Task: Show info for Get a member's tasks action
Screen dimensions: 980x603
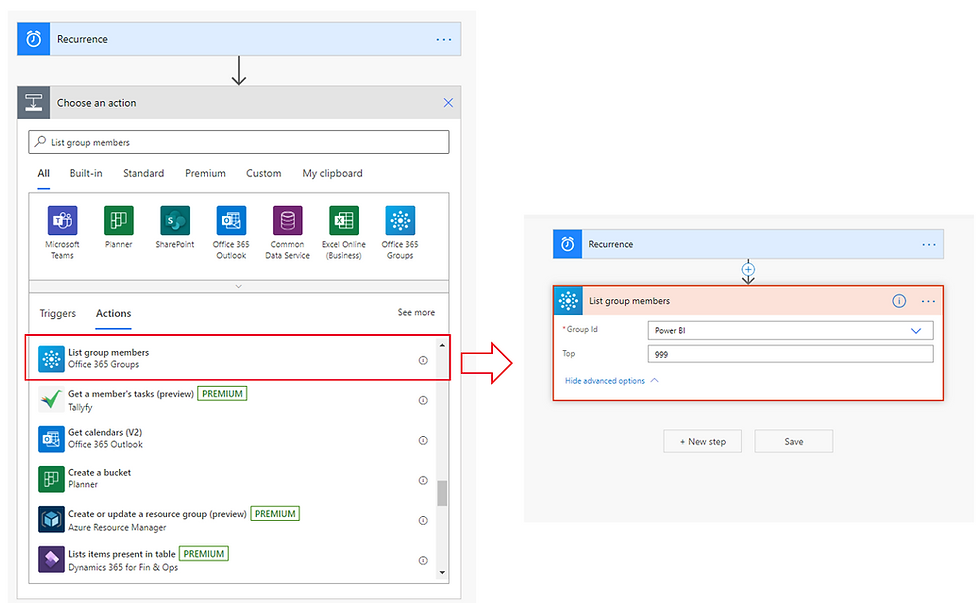Action: [x=423, y=401]
